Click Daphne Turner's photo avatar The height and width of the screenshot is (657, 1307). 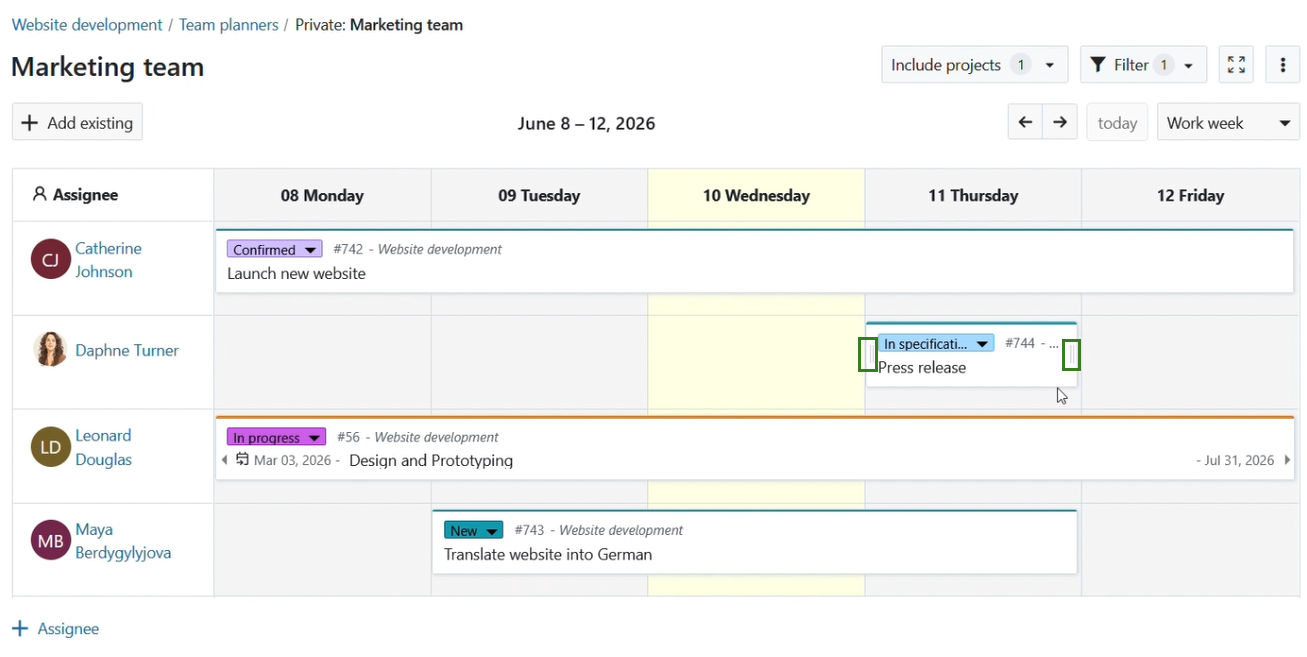(x=50, y=350)
